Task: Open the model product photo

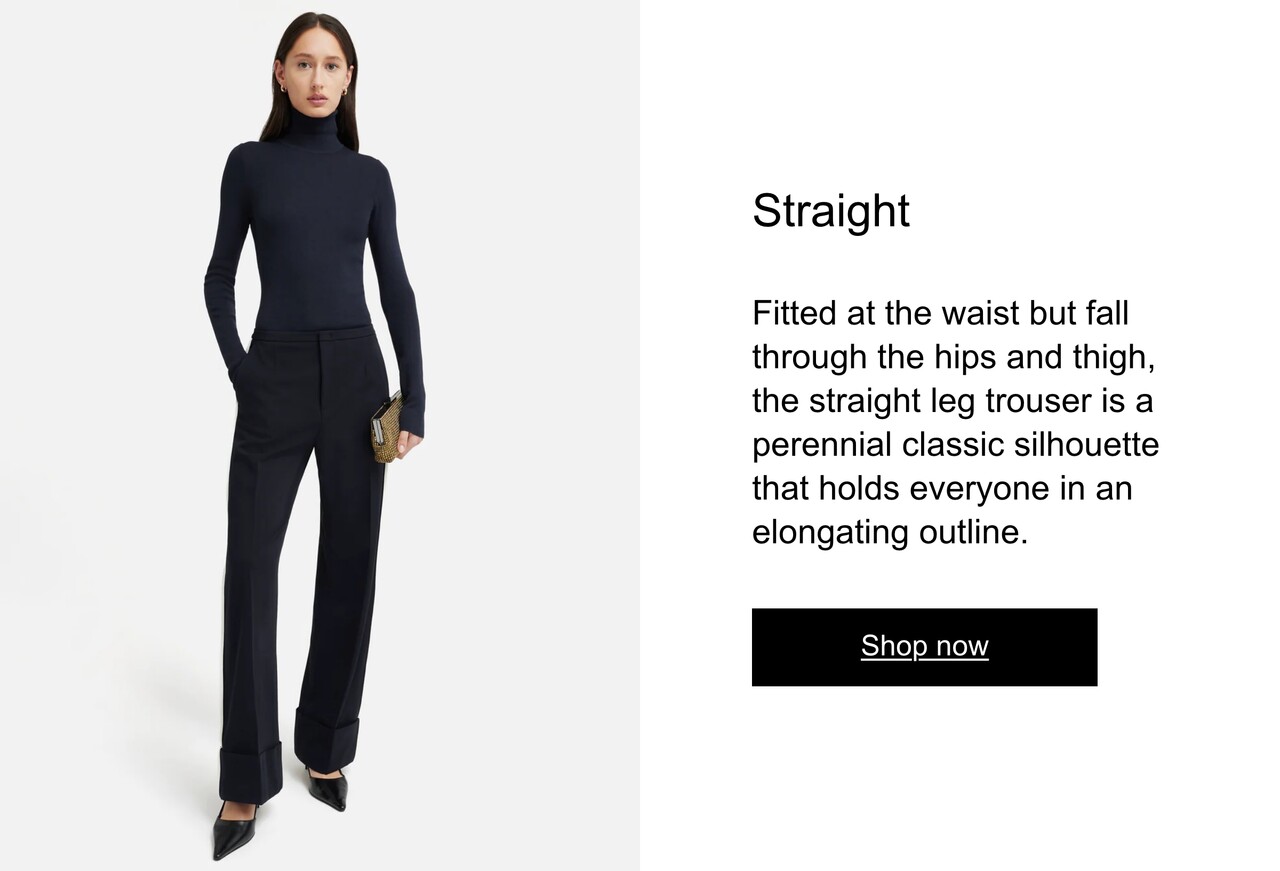Action: coord(320,435)
